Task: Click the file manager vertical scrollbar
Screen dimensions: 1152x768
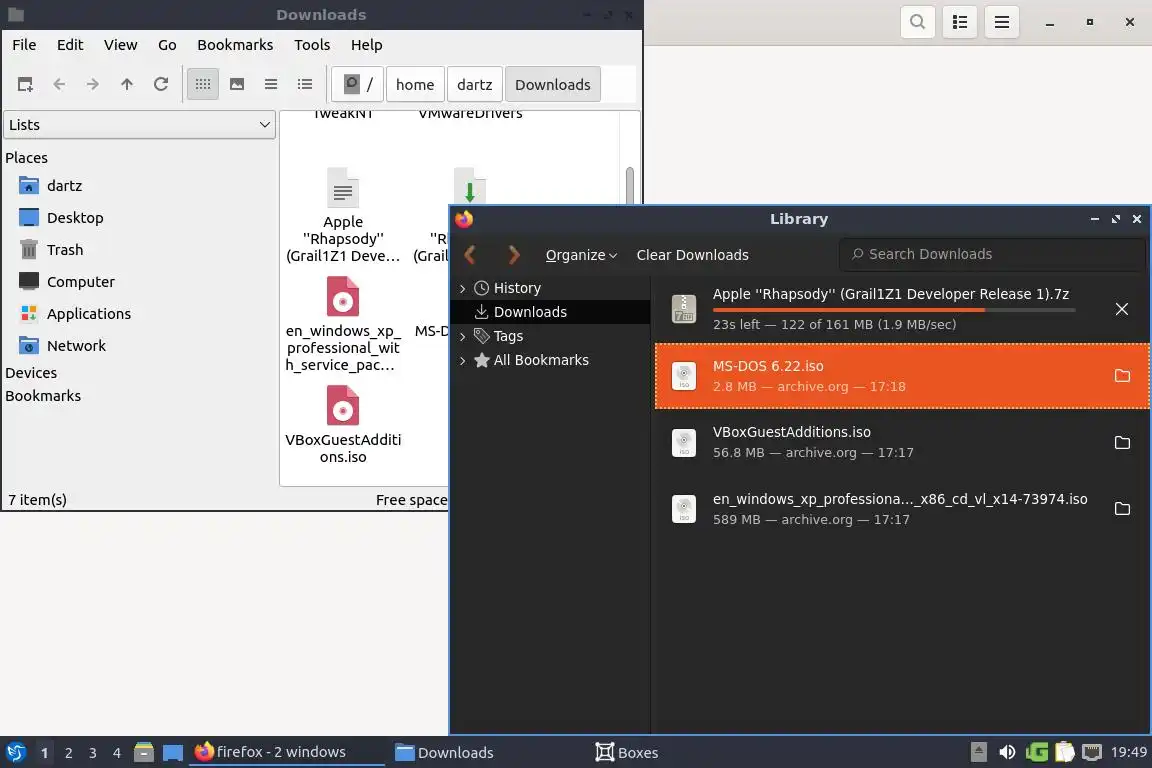Action: click(630, 185)
